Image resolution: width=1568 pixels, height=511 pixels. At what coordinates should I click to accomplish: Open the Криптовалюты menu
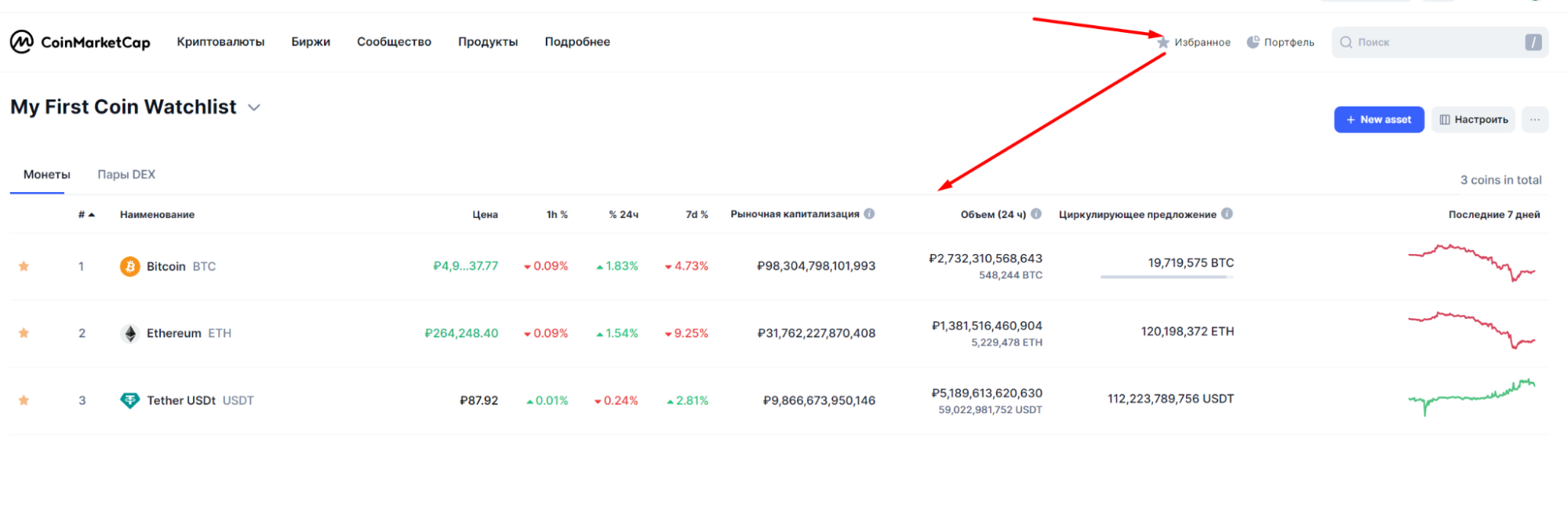[x=220, y=42]
